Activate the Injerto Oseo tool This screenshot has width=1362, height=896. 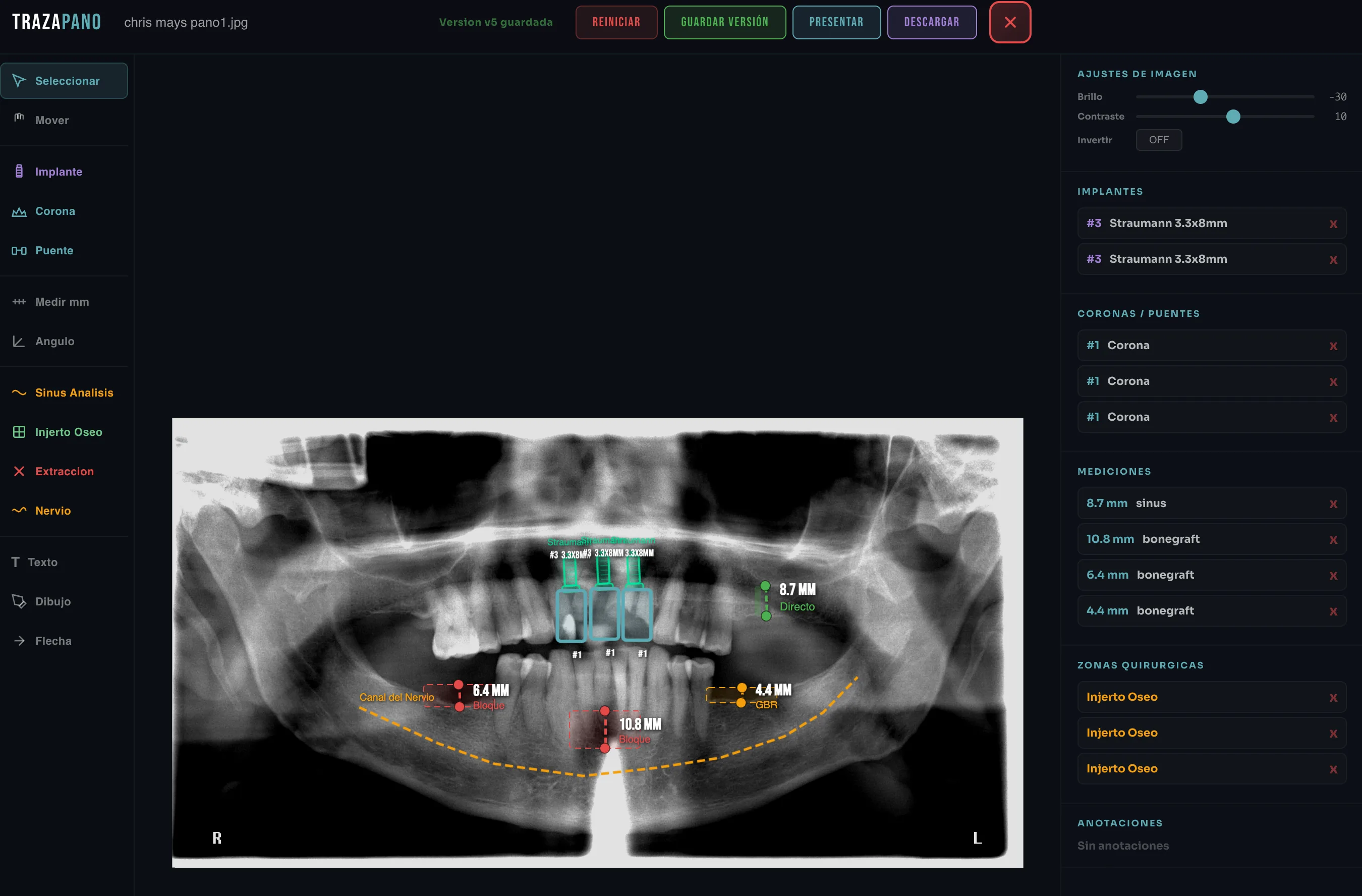pyautogui.click(x=68, y=432)
